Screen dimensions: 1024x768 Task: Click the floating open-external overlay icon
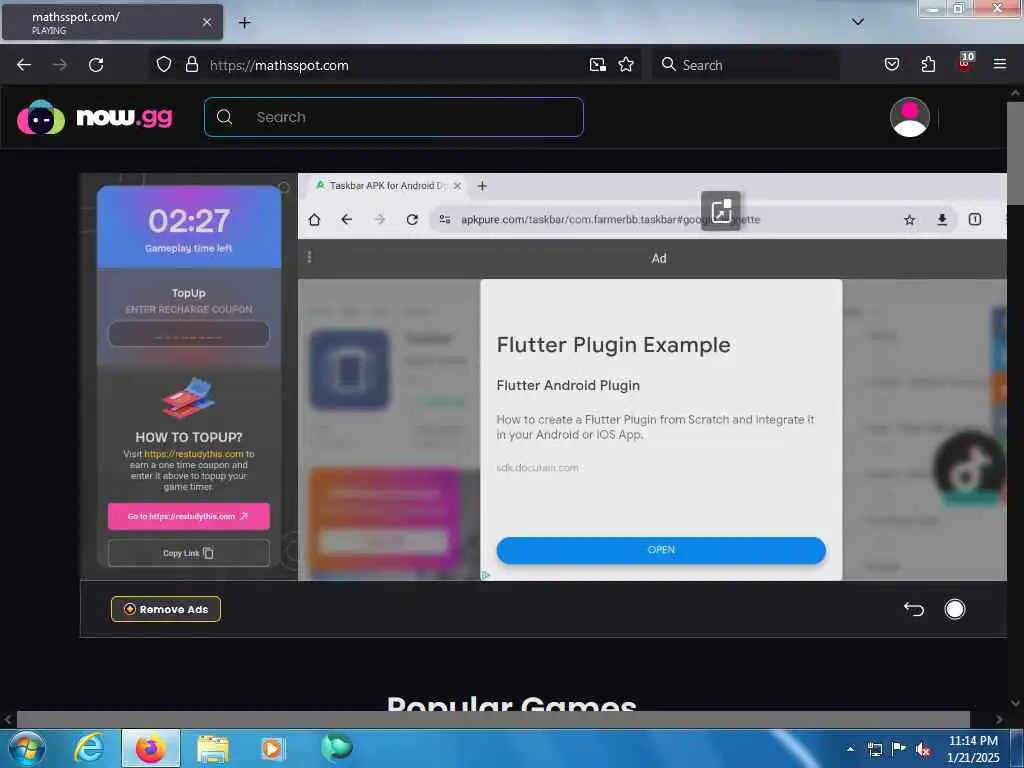point(721,210)
